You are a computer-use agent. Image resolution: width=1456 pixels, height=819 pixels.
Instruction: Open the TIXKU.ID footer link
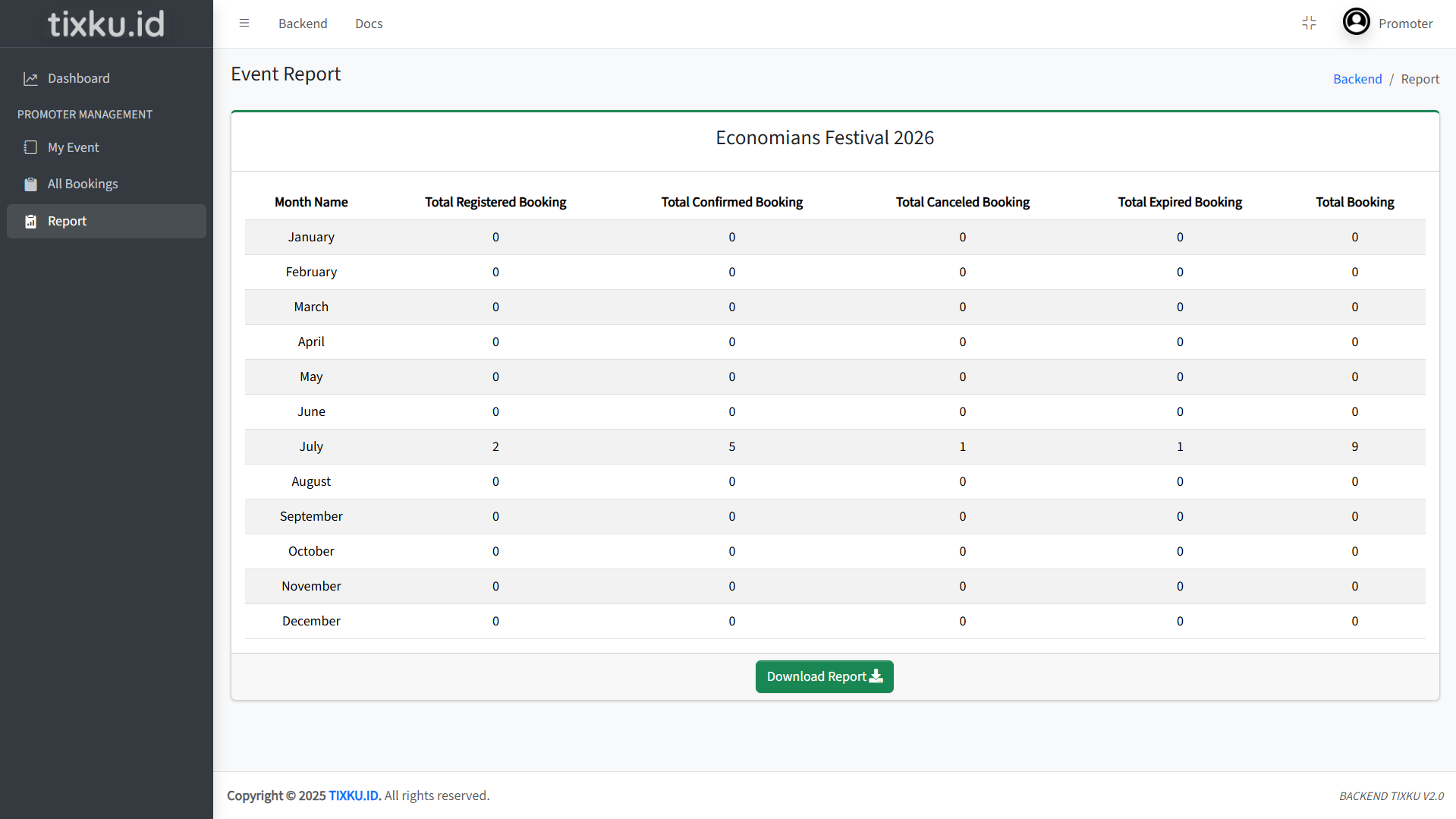pos(354,795)
